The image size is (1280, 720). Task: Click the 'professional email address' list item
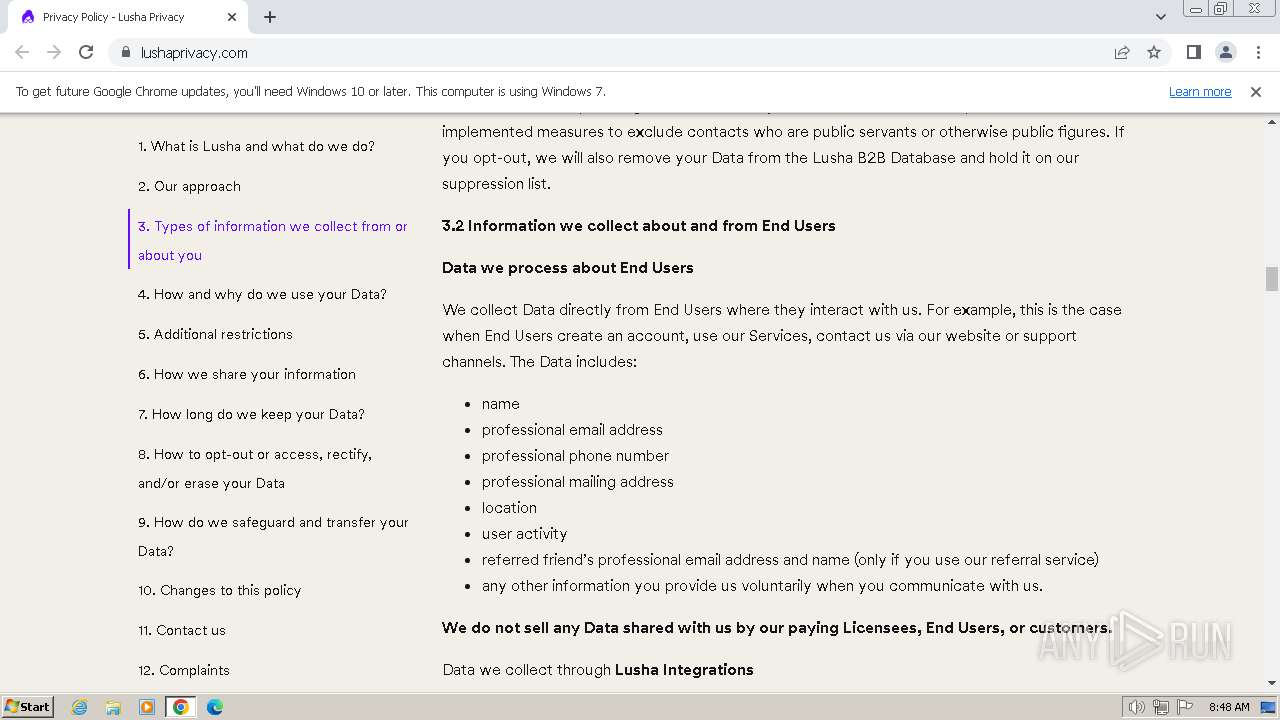572,429
